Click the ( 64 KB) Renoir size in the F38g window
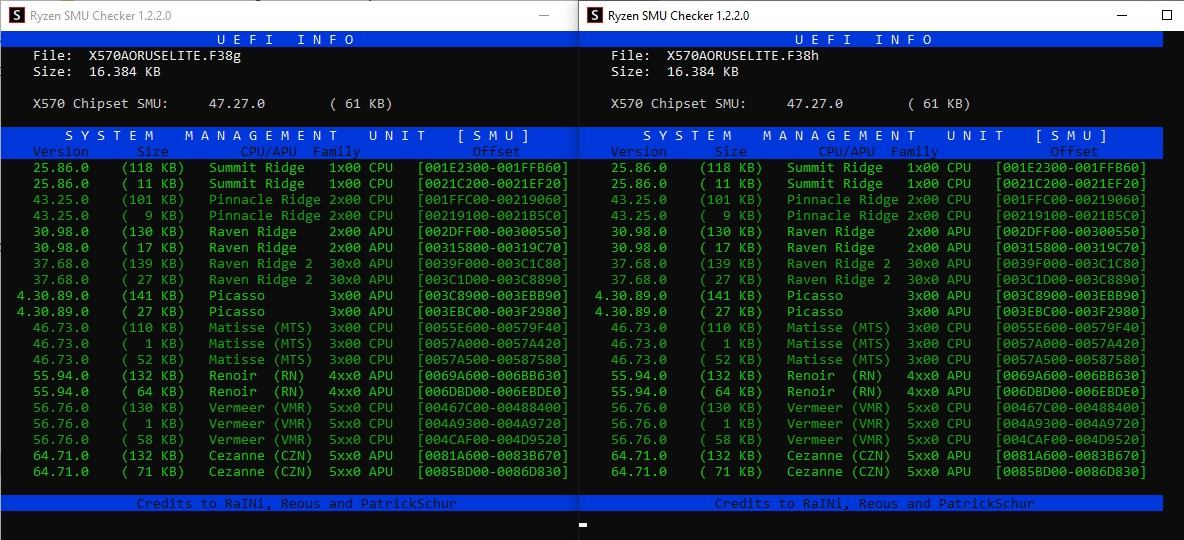 [x=153, y=391]
